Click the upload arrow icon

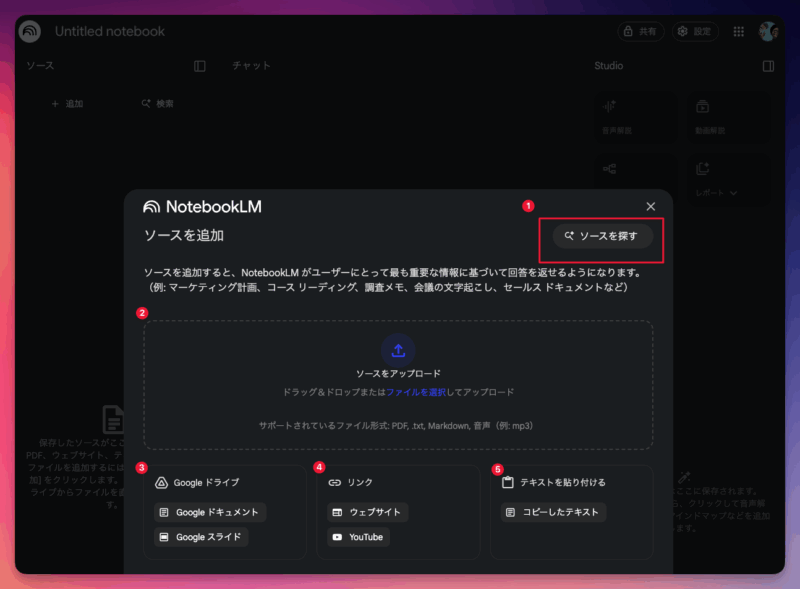(x=398, y=350)
